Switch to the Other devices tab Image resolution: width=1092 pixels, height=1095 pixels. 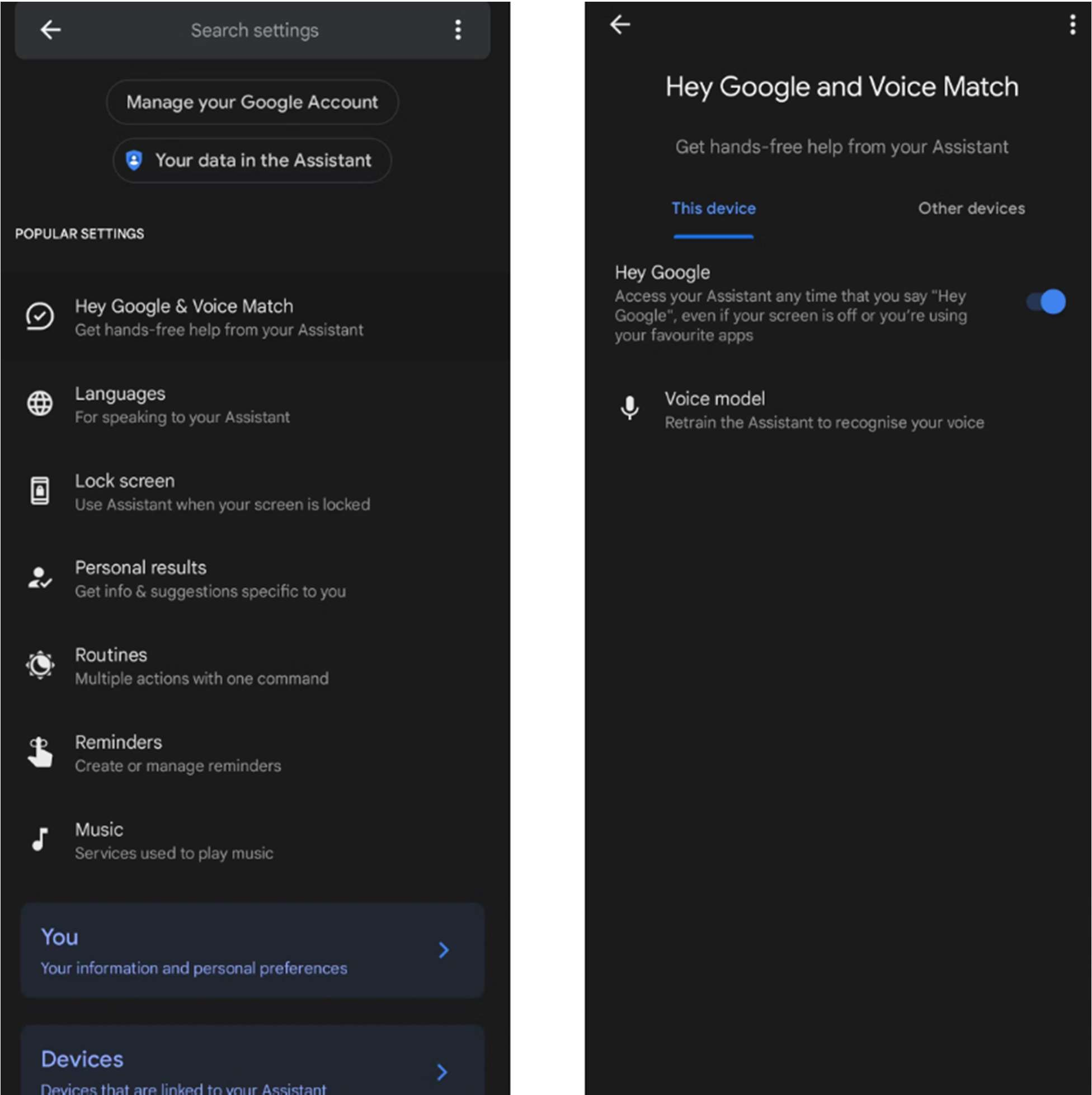point(971,209)
